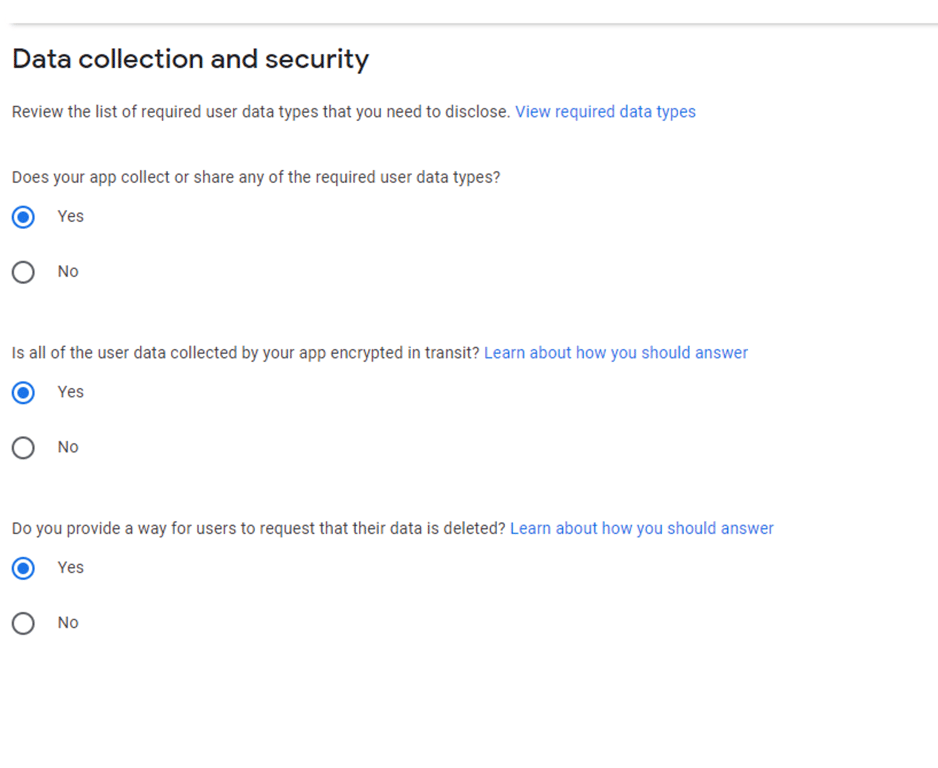The image size is (938, 768).
Task: Click the collect or share question text
Action: (256, 177)
